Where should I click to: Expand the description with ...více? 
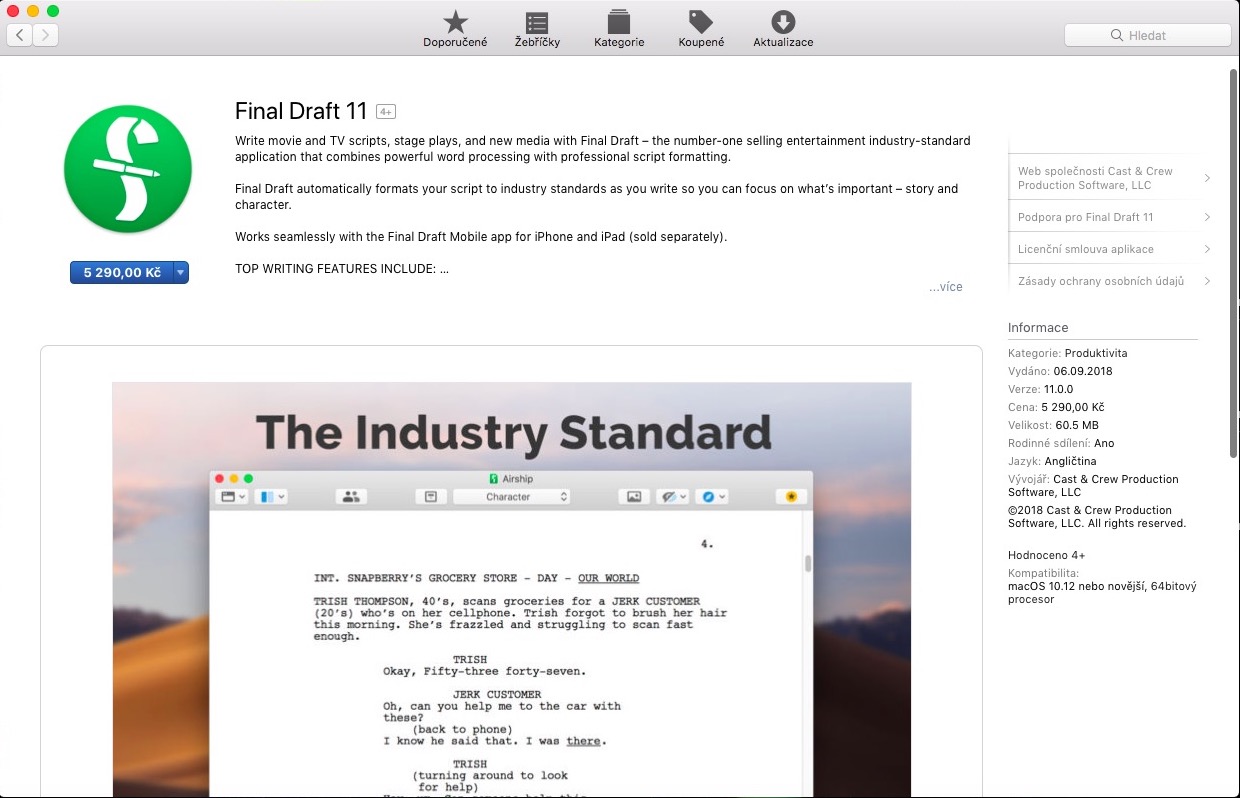(x=946, y=287)
